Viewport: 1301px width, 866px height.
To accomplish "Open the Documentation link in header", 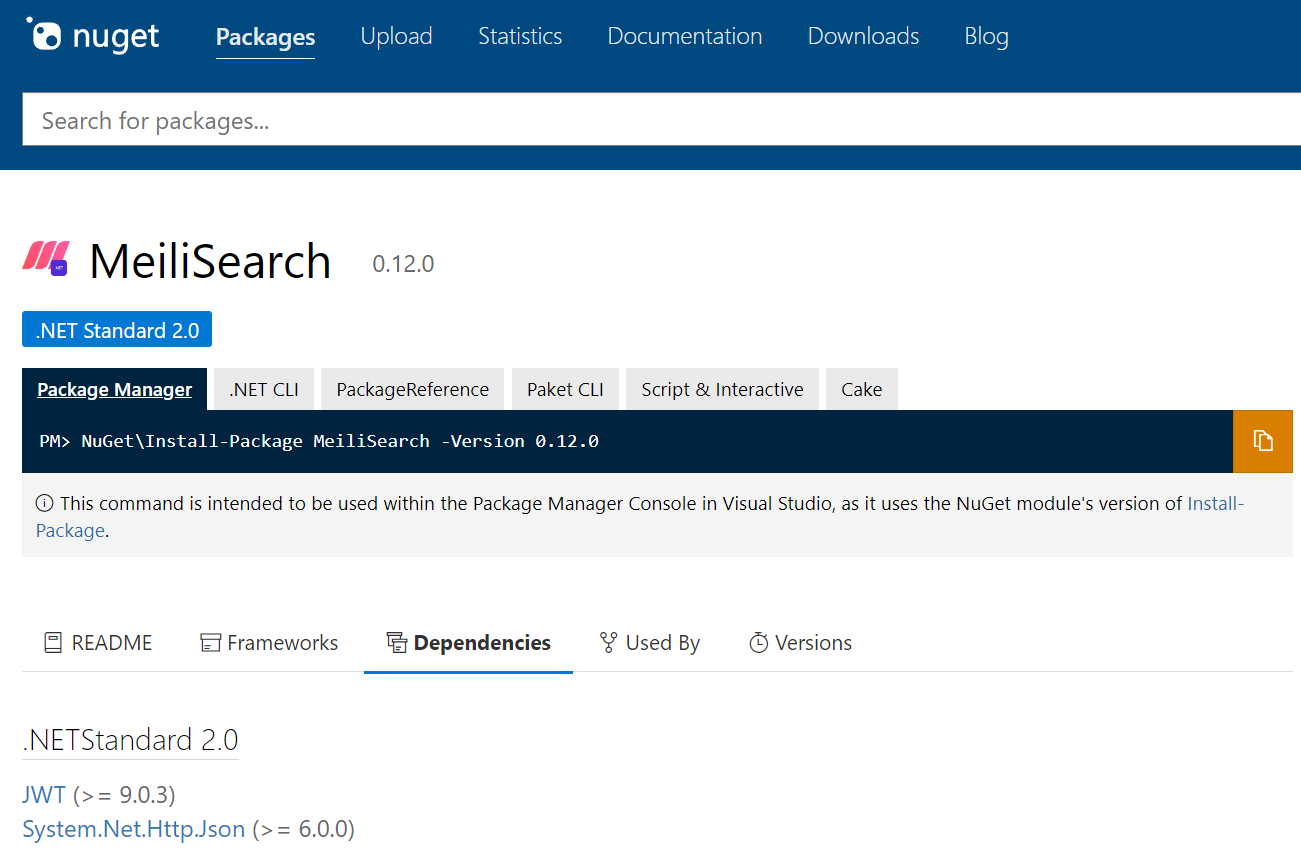I will point(685,36).
